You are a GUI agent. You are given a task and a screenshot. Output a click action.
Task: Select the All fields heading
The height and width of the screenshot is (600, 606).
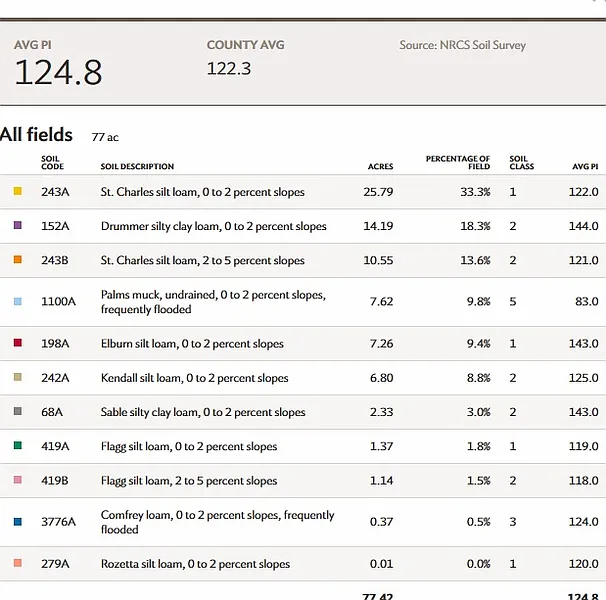pos(37,135)
